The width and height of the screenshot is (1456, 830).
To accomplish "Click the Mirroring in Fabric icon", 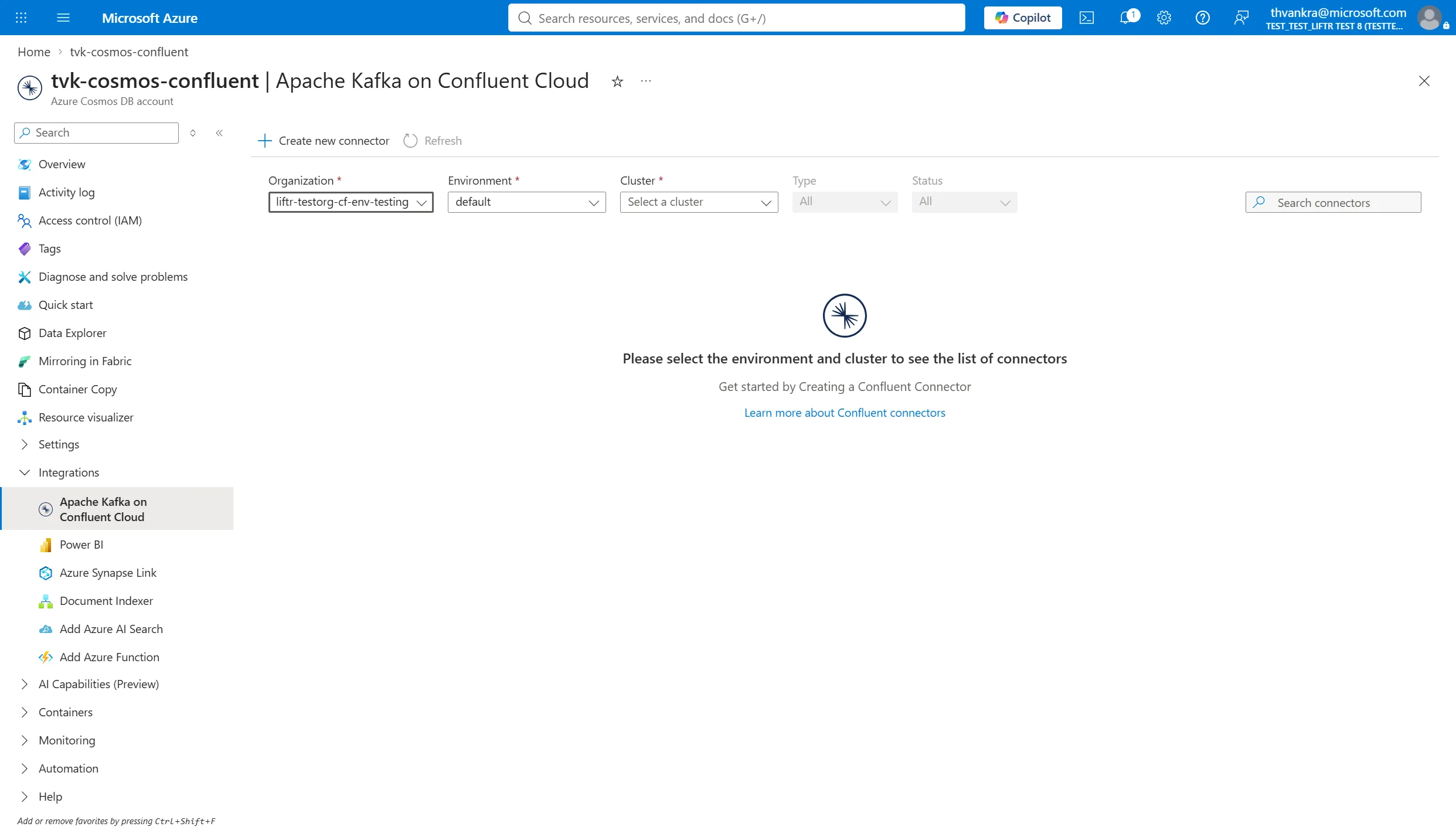I will (x=25, y=361).
